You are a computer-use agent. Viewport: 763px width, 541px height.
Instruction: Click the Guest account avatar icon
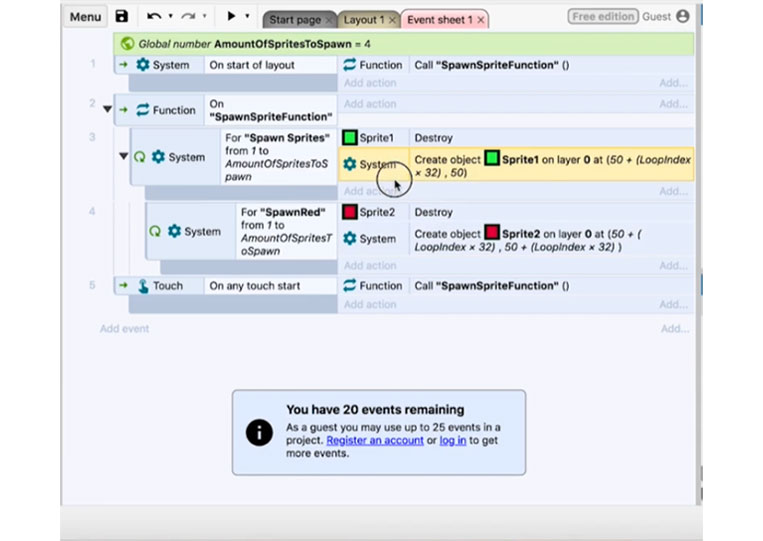[683, 17]
